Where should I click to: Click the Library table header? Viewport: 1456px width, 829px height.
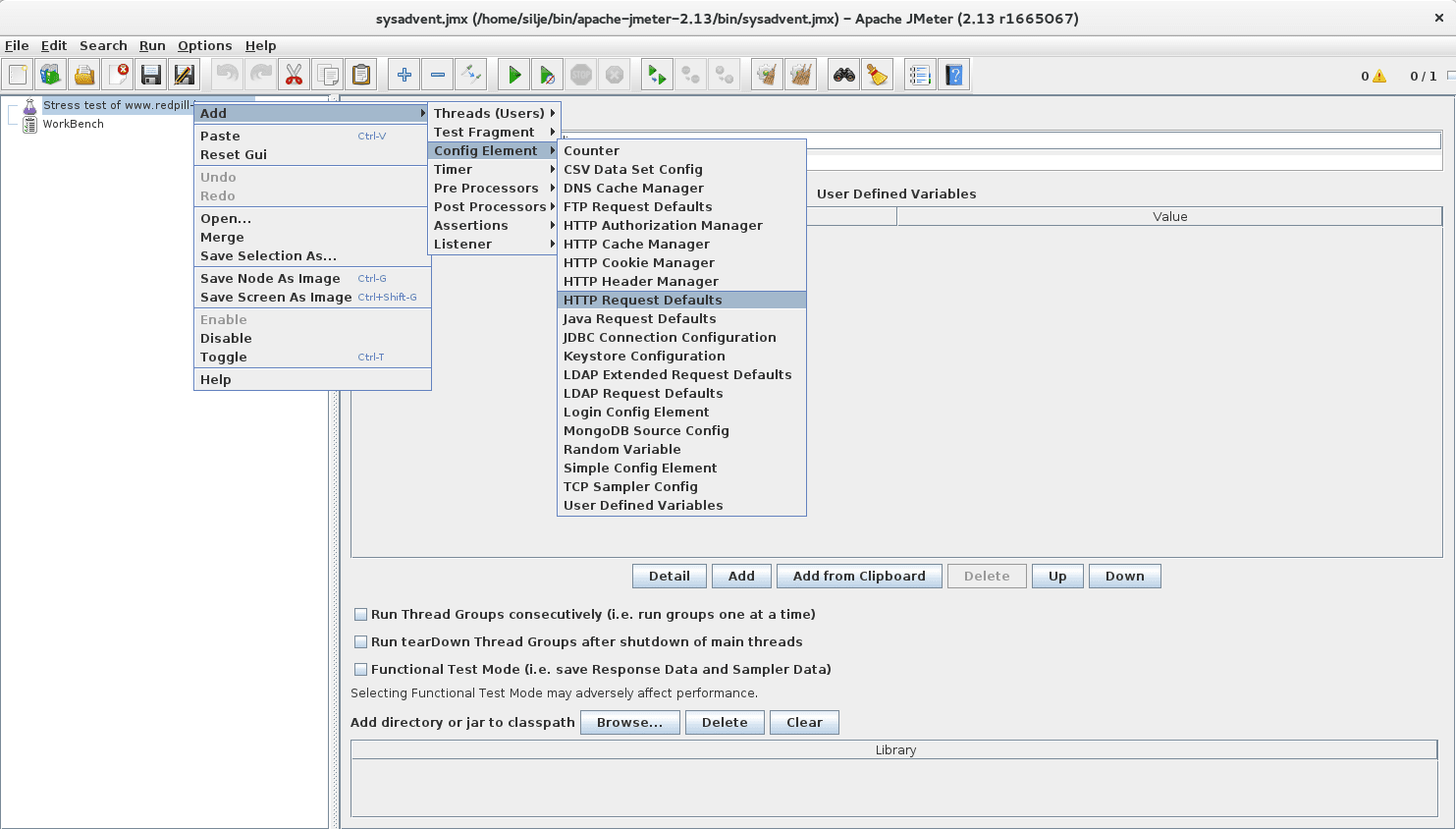(x=894, y=749)
